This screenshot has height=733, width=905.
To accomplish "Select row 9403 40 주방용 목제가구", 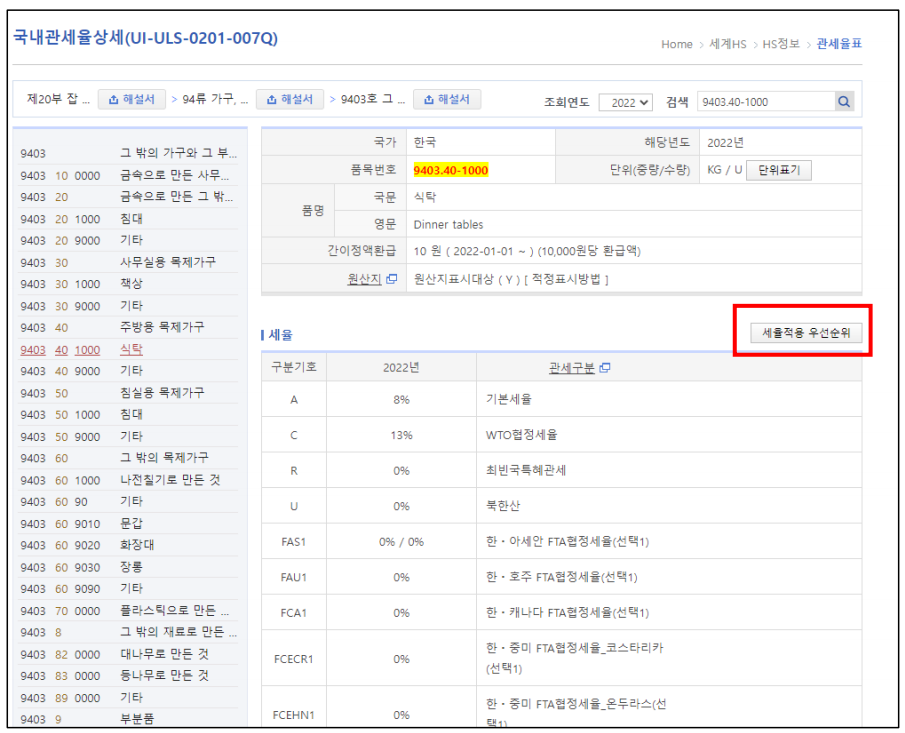I will coord(128,328).
